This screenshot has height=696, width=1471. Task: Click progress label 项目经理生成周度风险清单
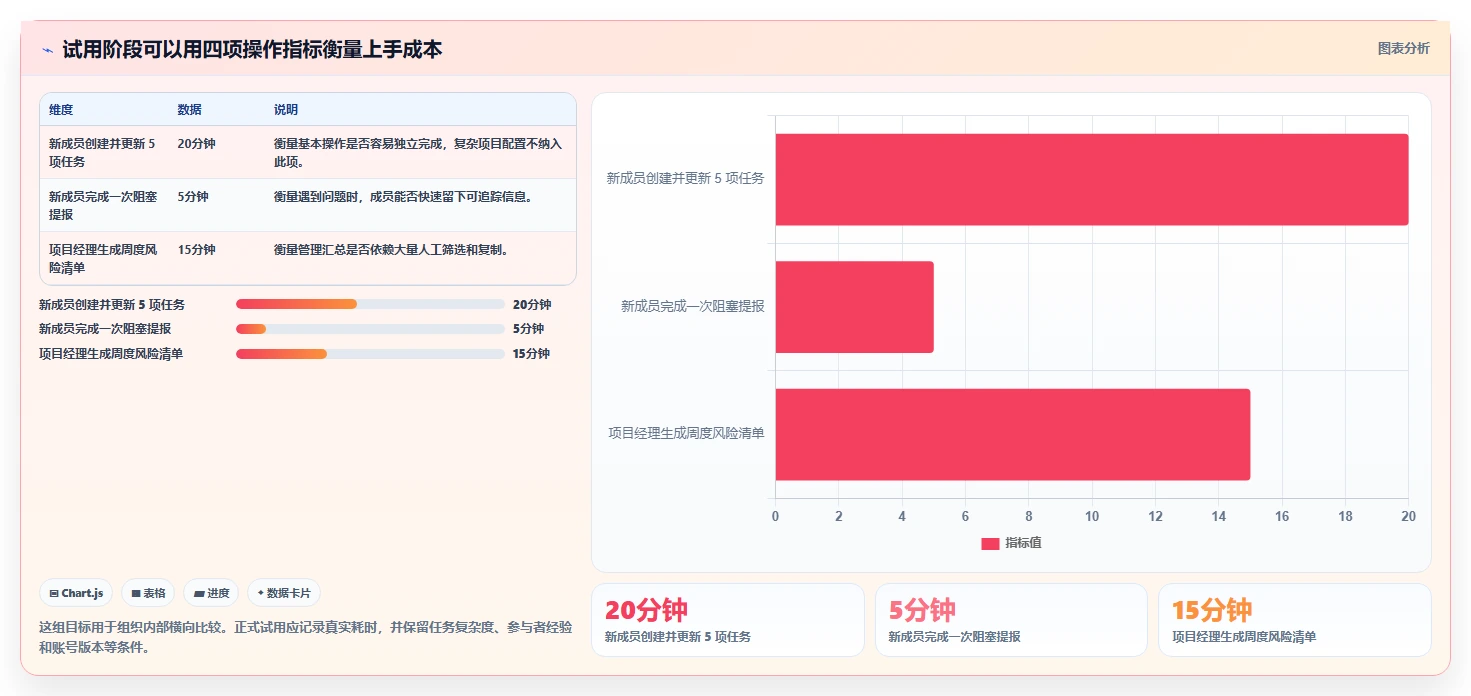(111, 354)
